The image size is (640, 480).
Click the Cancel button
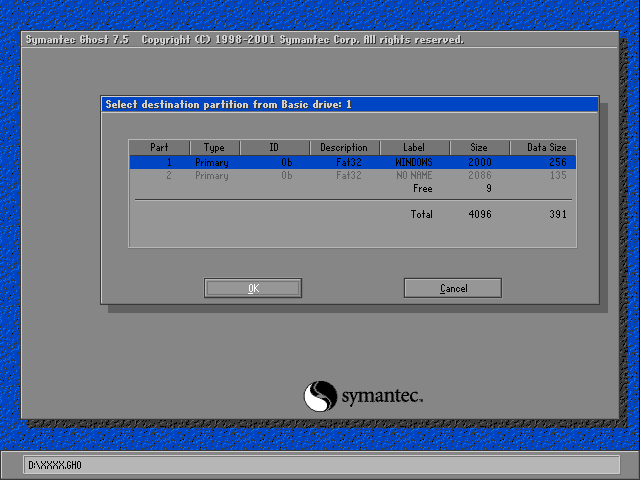click(453, 288)
